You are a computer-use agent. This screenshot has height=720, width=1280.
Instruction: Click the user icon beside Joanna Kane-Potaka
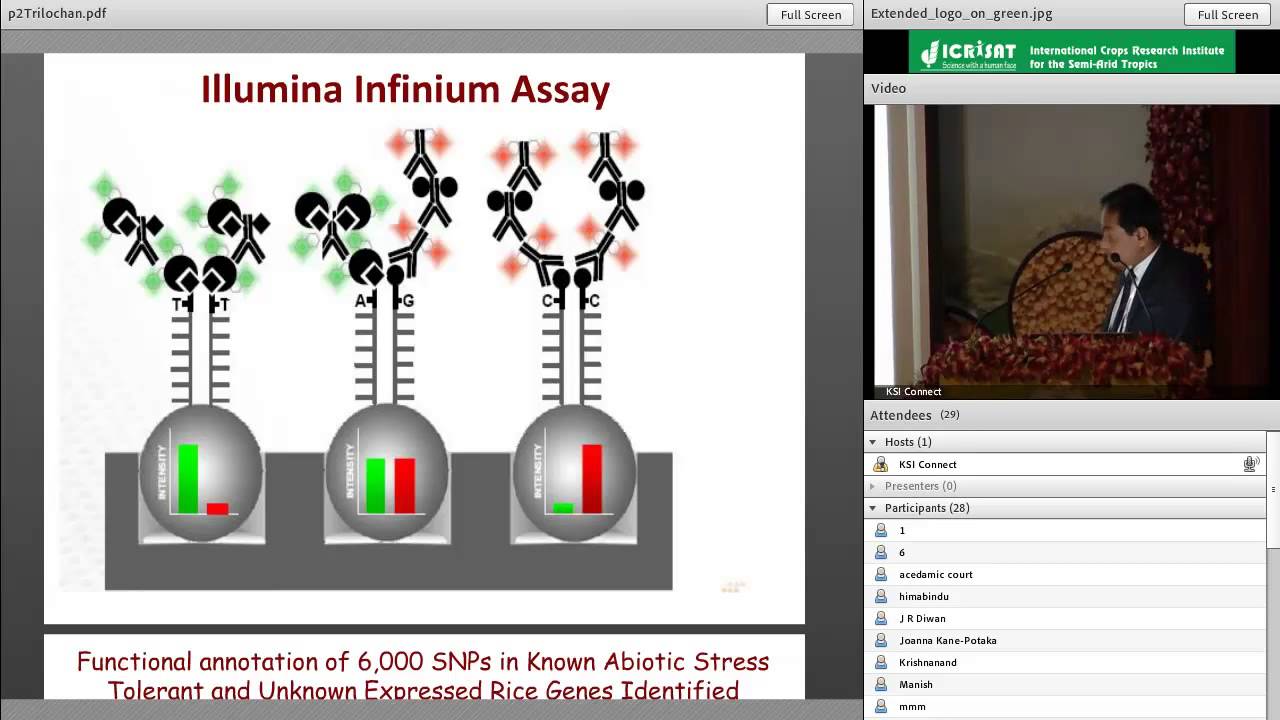(x=881, y=640)
